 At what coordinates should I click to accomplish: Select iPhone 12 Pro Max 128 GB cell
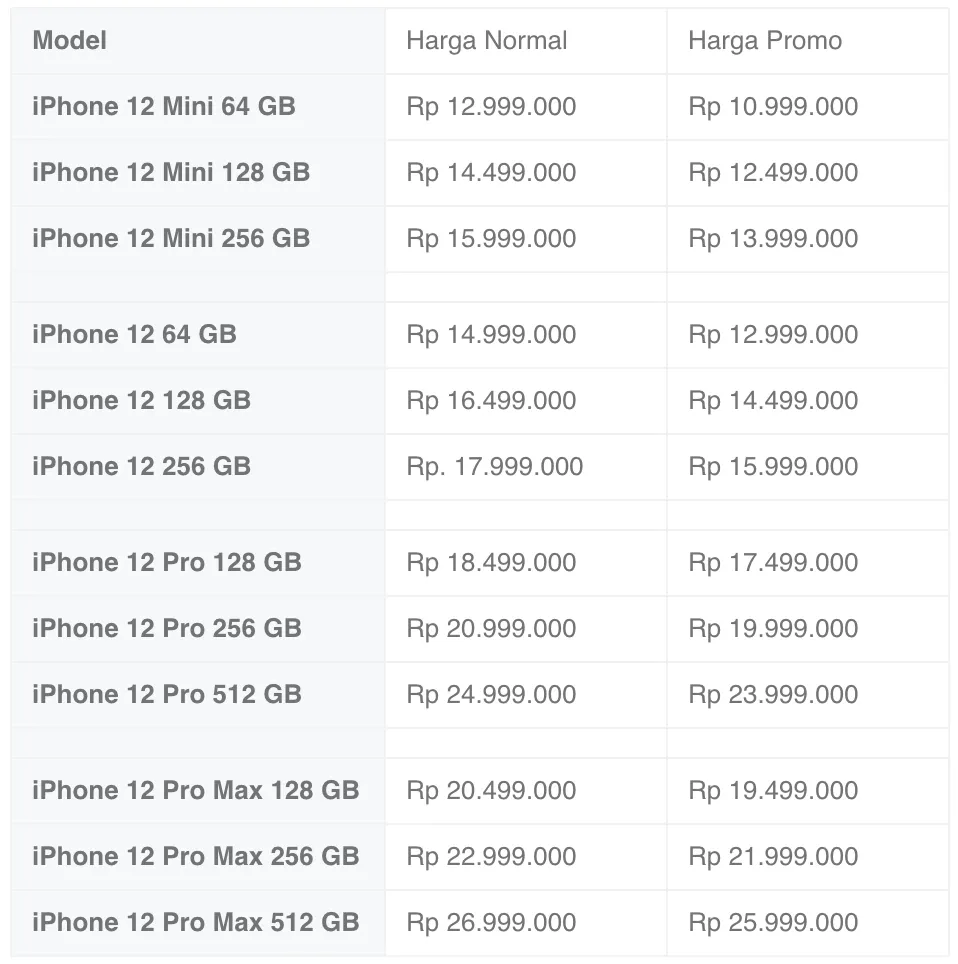point(195,791)
